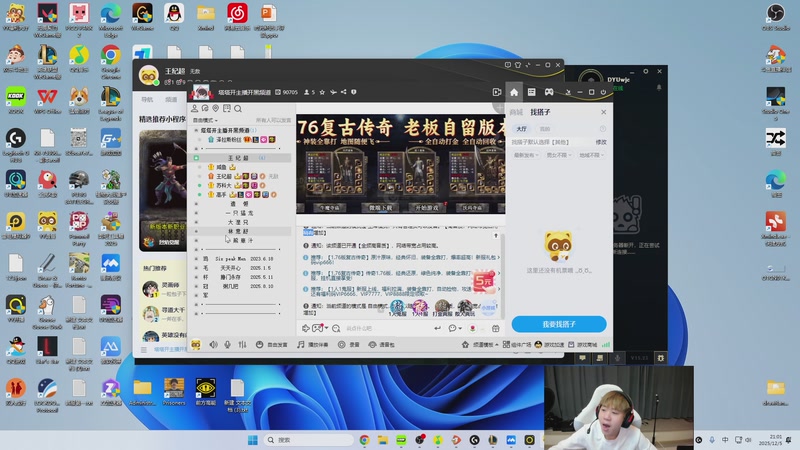The width and height of the screenshot is (800, 450).
Task: Click the Windows Start button
Action: click(x=253, y=440)
